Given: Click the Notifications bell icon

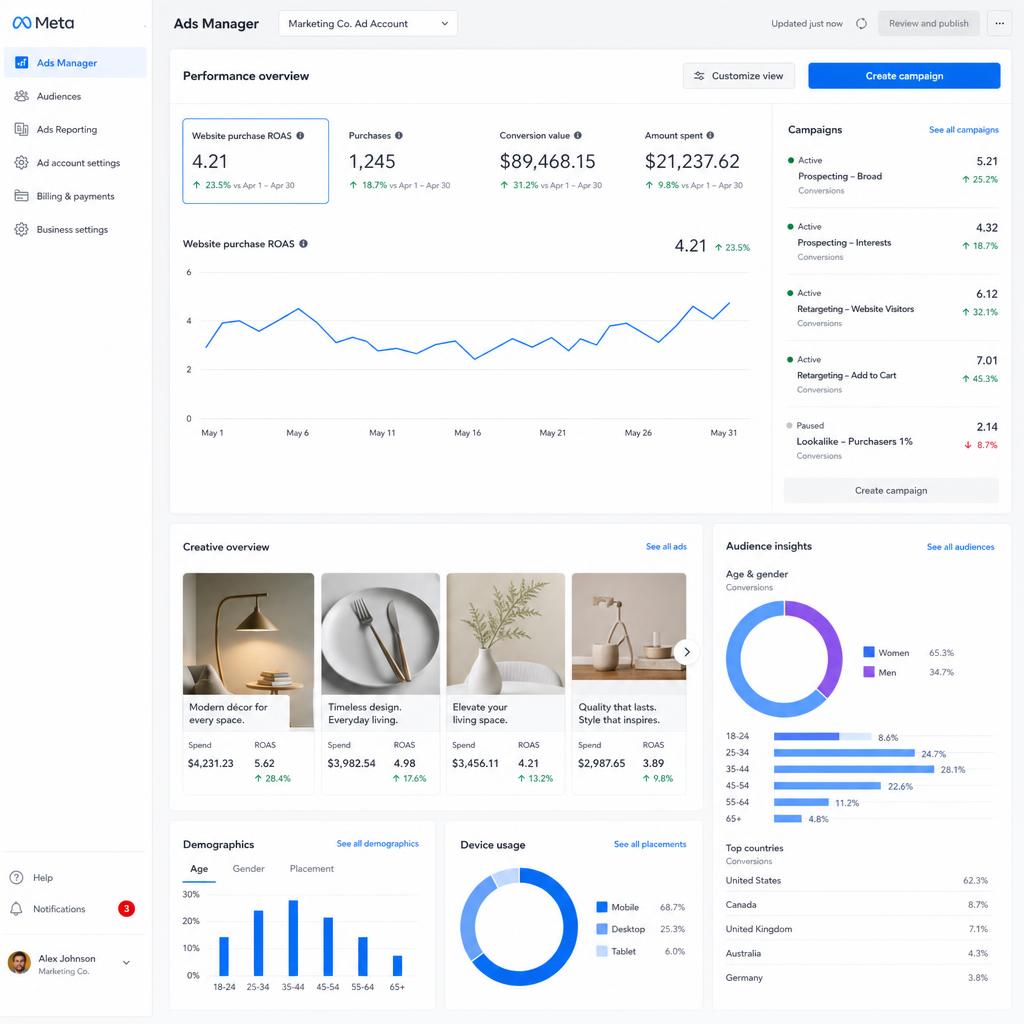Looking at the screenshot, I should (17, 909).
